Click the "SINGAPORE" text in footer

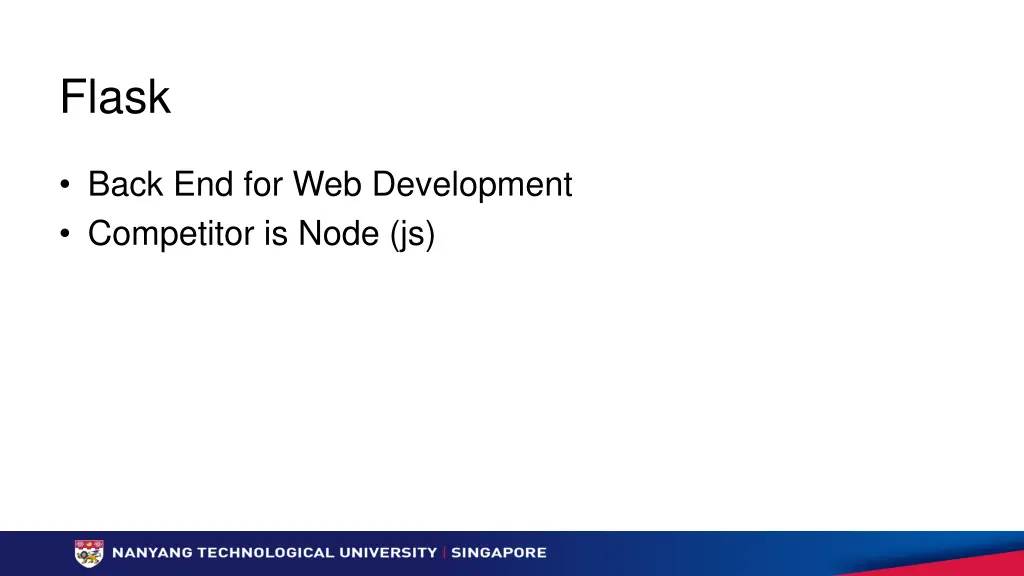pos(499,552)
